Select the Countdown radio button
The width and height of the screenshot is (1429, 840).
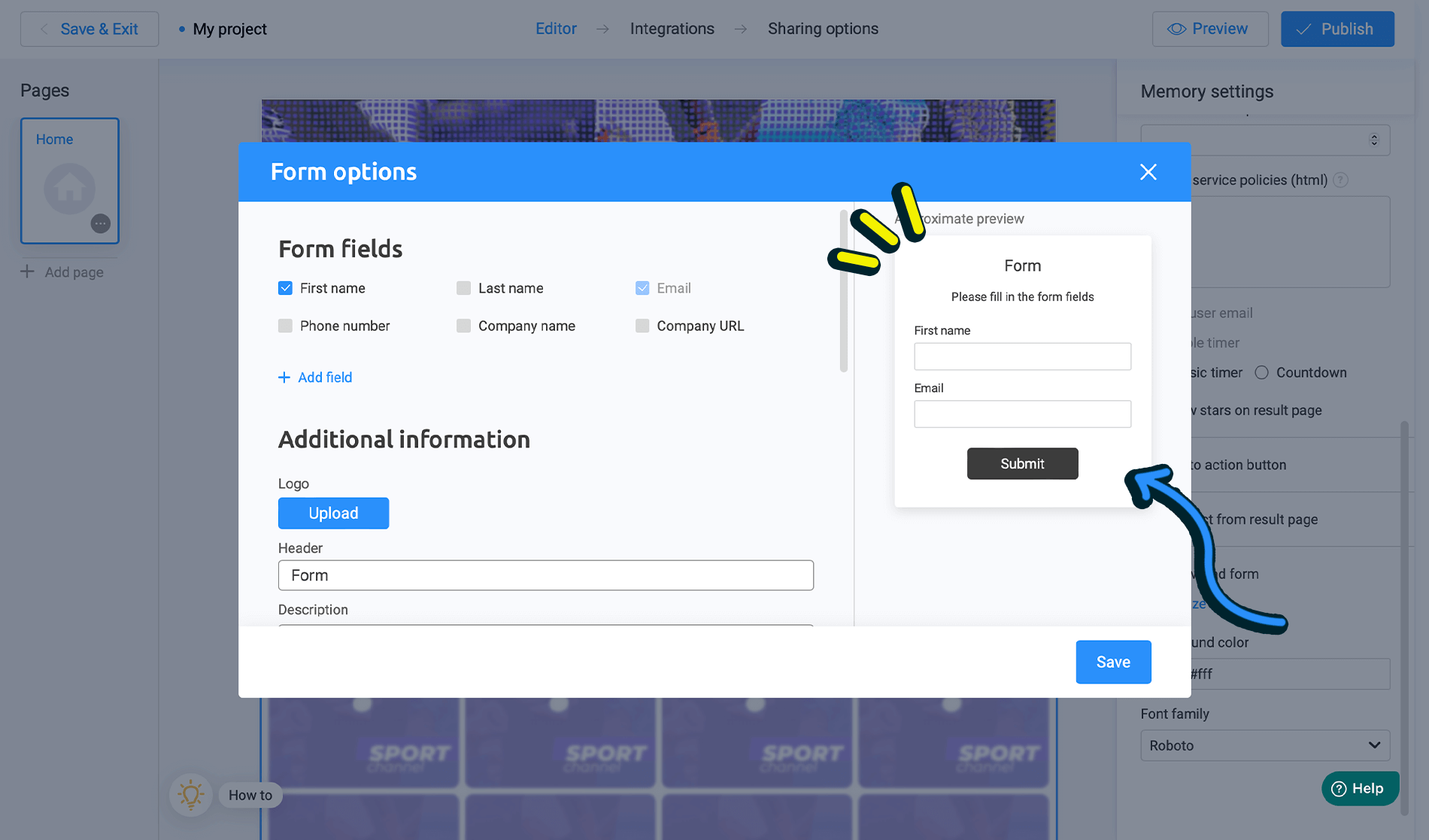point(1261,372)
